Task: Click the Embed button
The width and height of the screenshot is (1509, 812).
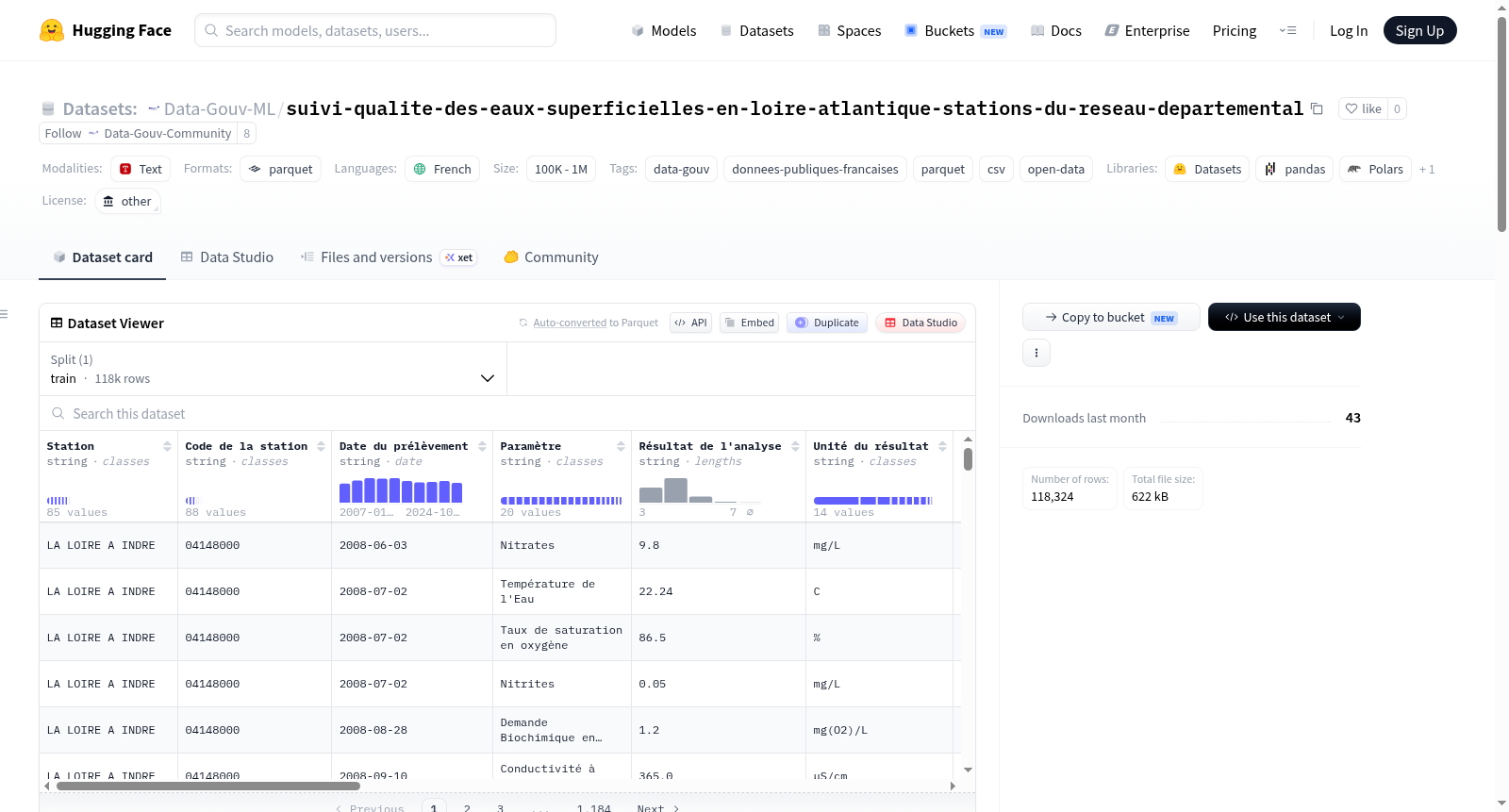Action: click(750, 323)
